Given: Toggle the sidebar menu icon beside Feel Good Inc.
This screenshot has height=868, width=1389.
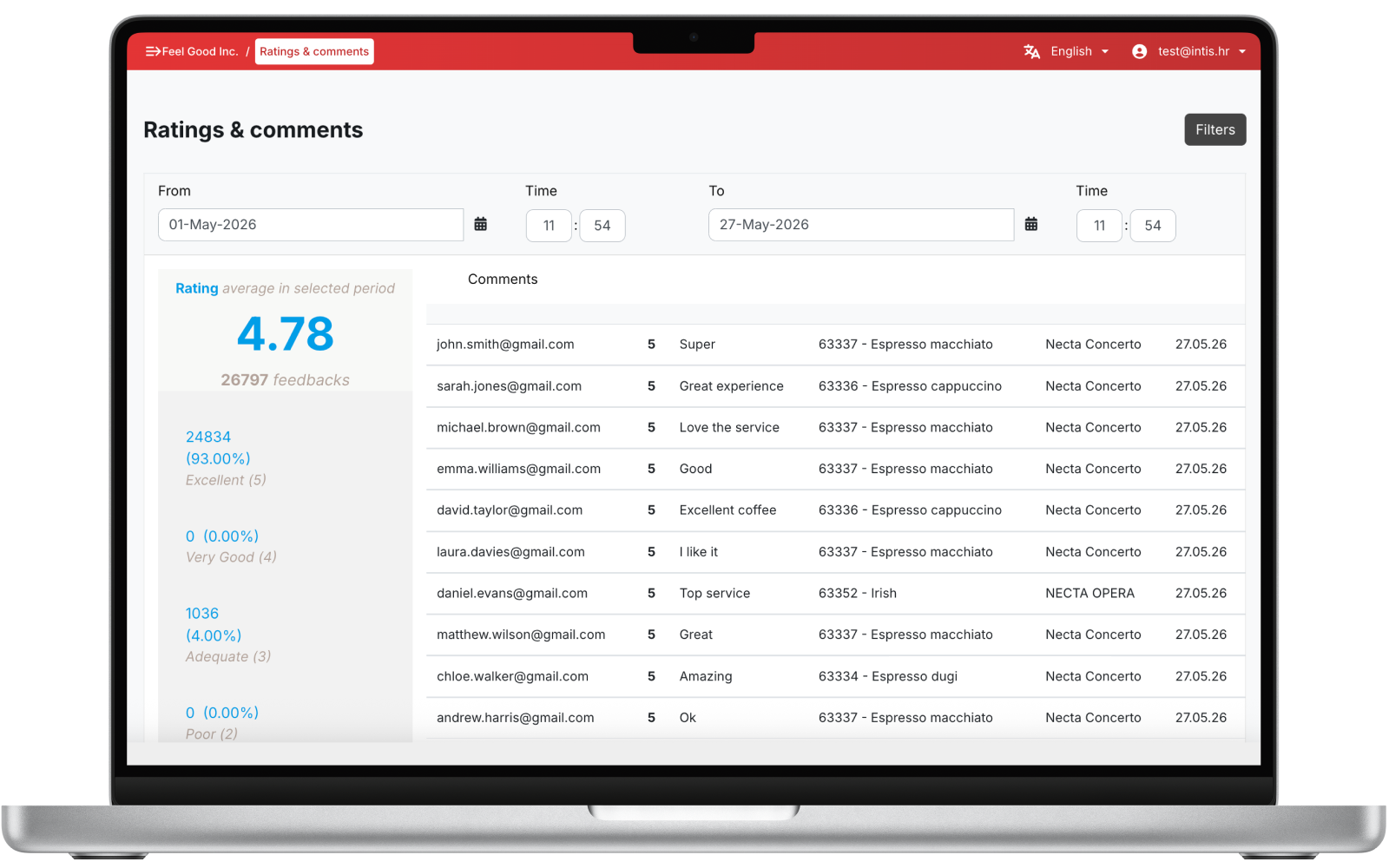Looking at the screenshot, I should pos(153,51).
